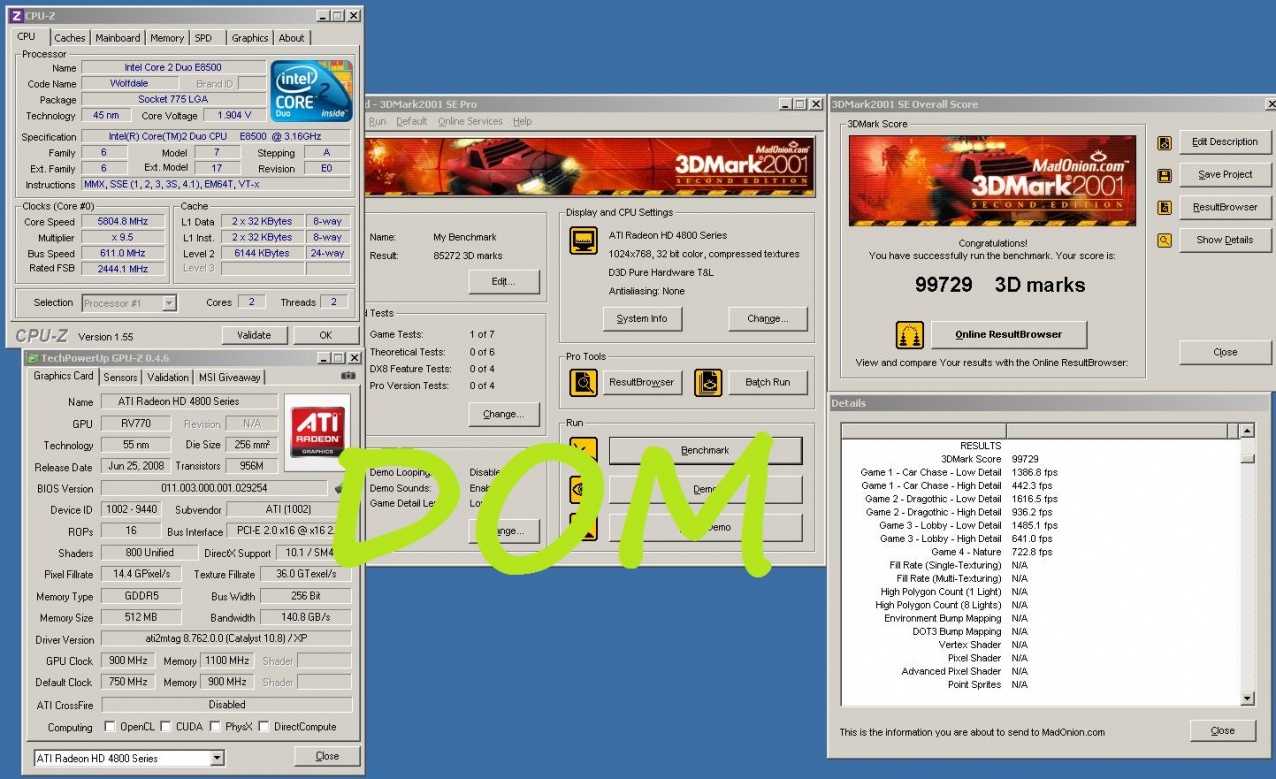1276x779 pixels.
Task: Click the Save Project floppy disk icon
Action: (x=1164, y=176)
